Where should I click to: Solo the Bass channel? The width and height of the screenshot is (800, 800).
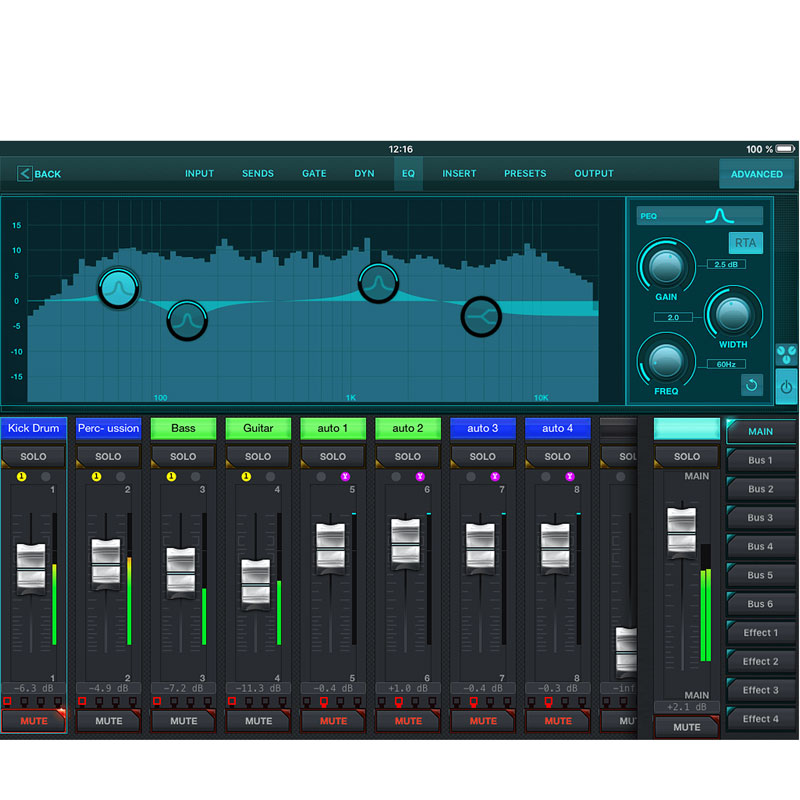[x=183, y=456]
